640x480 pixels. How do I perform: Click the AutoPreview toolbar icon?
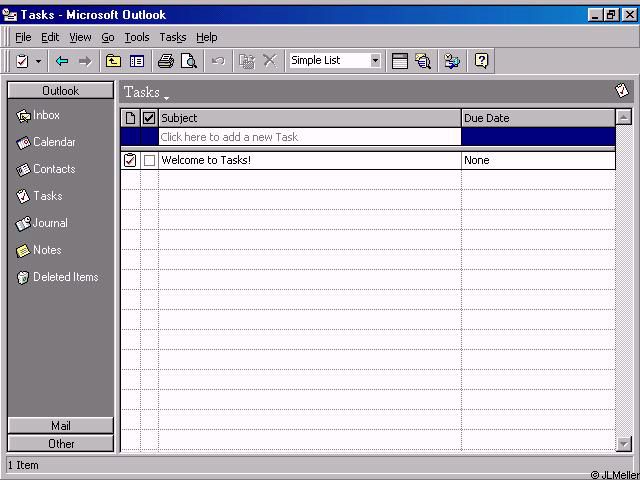click(400, 61)
